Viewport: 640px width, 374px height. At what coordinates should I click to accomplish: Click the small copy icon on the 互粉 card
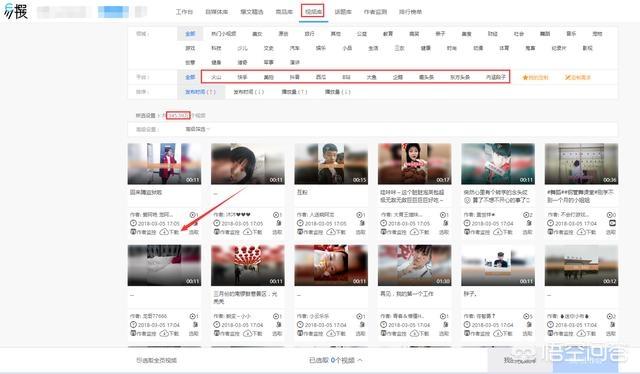pos(362,223)
